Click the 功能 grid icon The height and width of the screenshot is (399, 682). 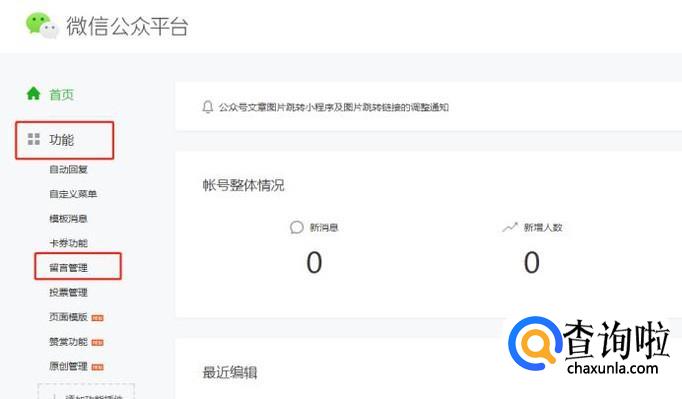(x=33, y=139)
